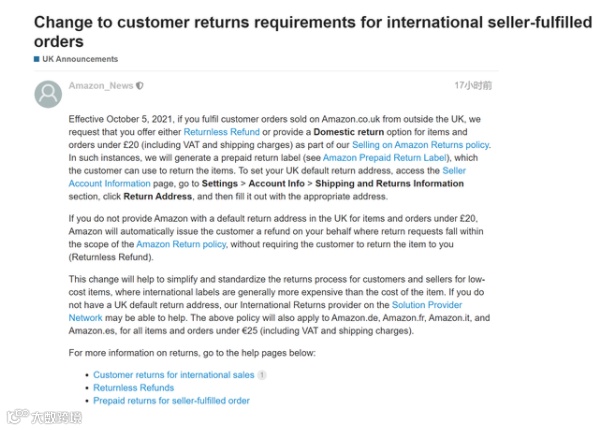Follow the Selling on Amazon Returns policy link
Viewport: 612px width, 430px height.
pos(420,145)
